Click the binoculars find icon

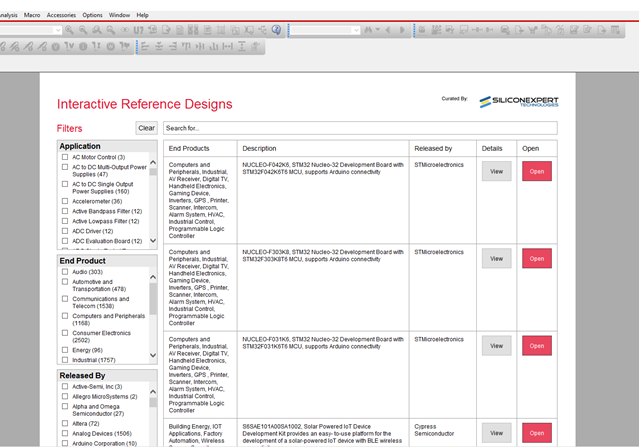[x=368, y=30]
